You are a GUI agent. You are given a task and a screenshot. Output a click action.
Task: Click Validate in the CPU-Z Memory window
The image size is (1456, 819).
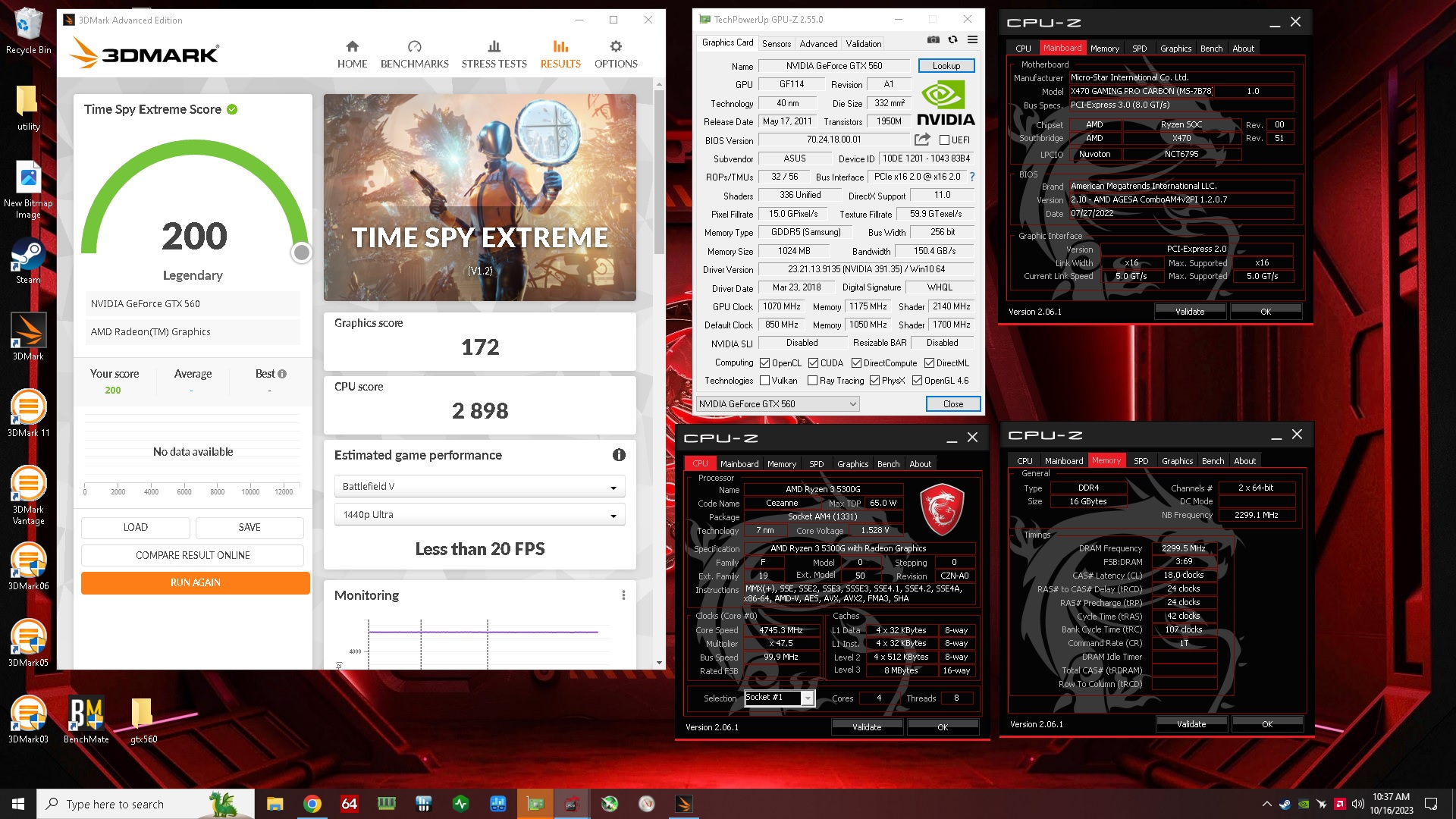pyautogui.click(x=1191, y=724)
